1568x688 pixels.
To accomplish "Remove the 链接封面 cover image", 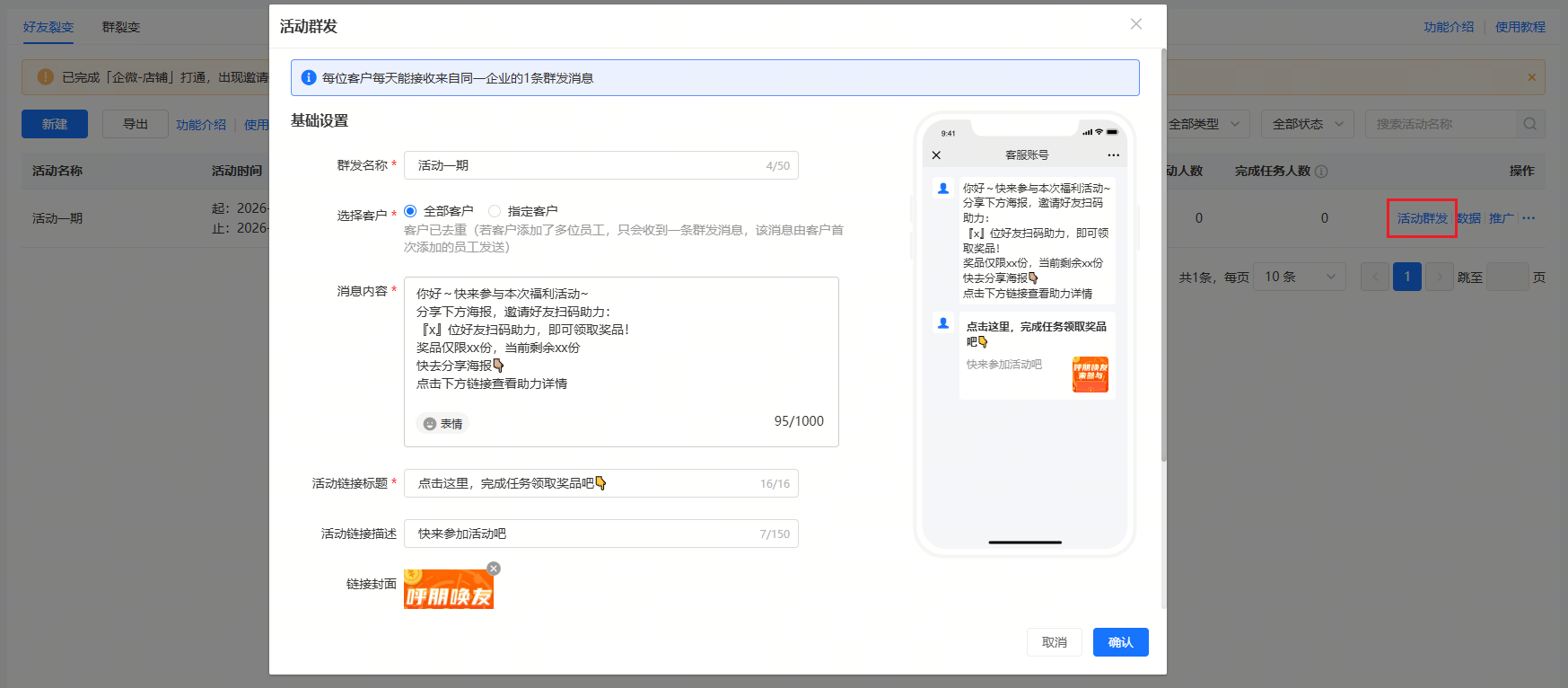I will coord(494,569).
